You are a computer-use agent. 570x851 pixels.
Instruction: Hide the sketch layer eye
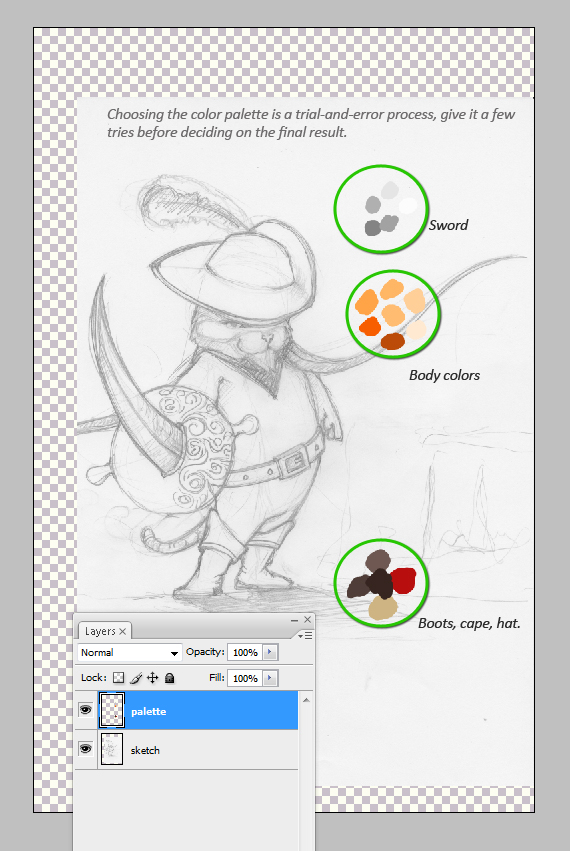pyautogui.click(x=85, y=749)
